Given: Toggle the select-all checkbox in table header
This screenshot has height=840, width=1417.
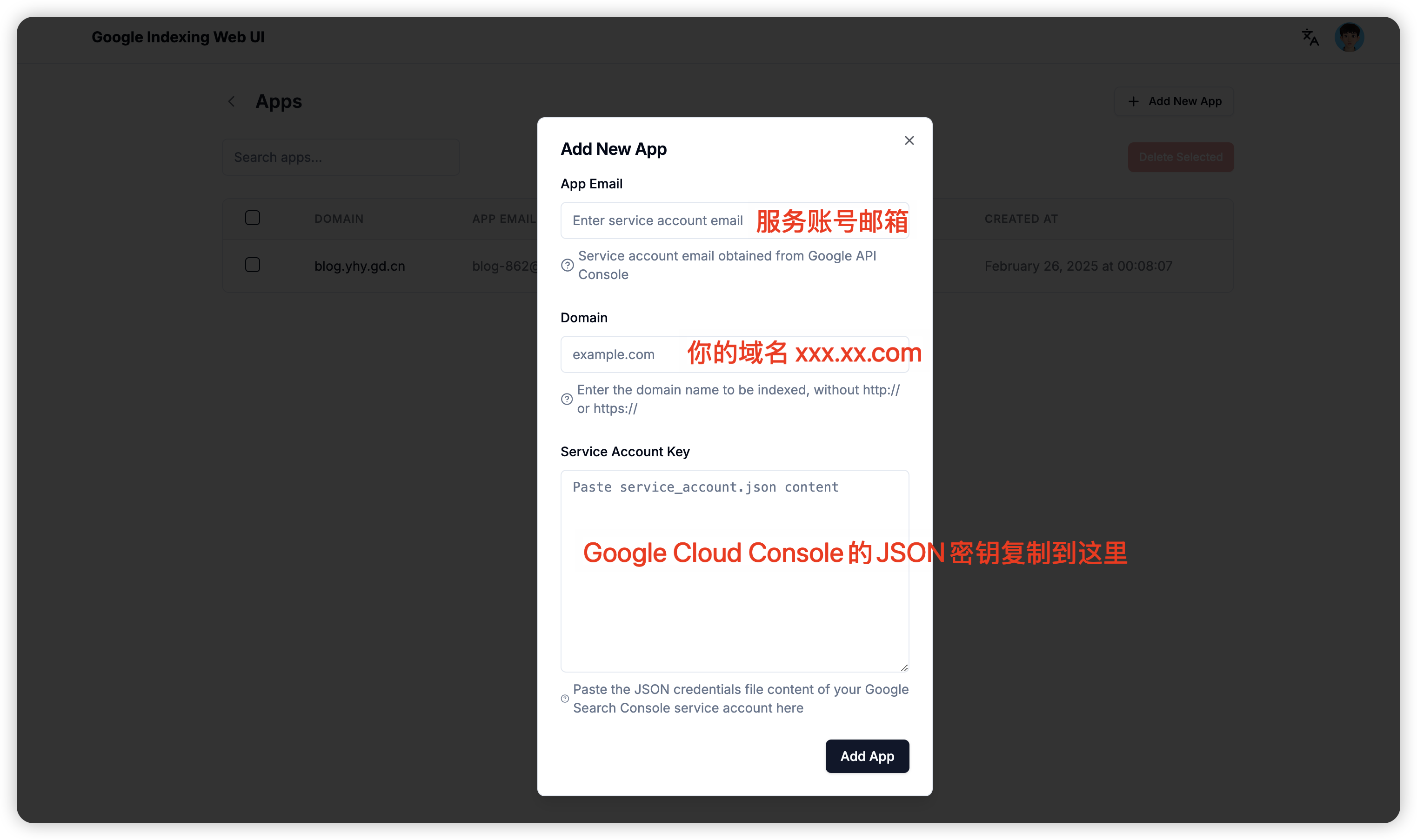Looking at the screenshot, I should click(x=253, y=218).
